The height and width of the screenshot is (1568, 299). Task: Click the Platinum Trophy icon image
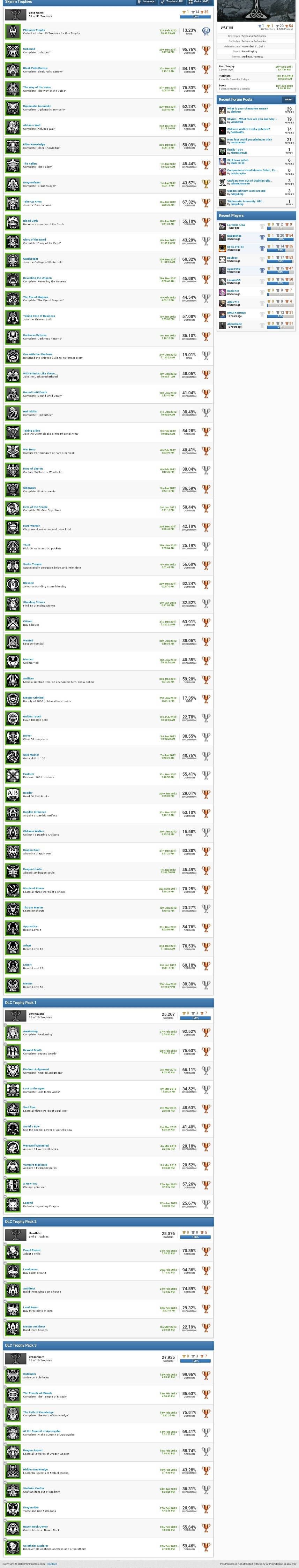point(12,31)
